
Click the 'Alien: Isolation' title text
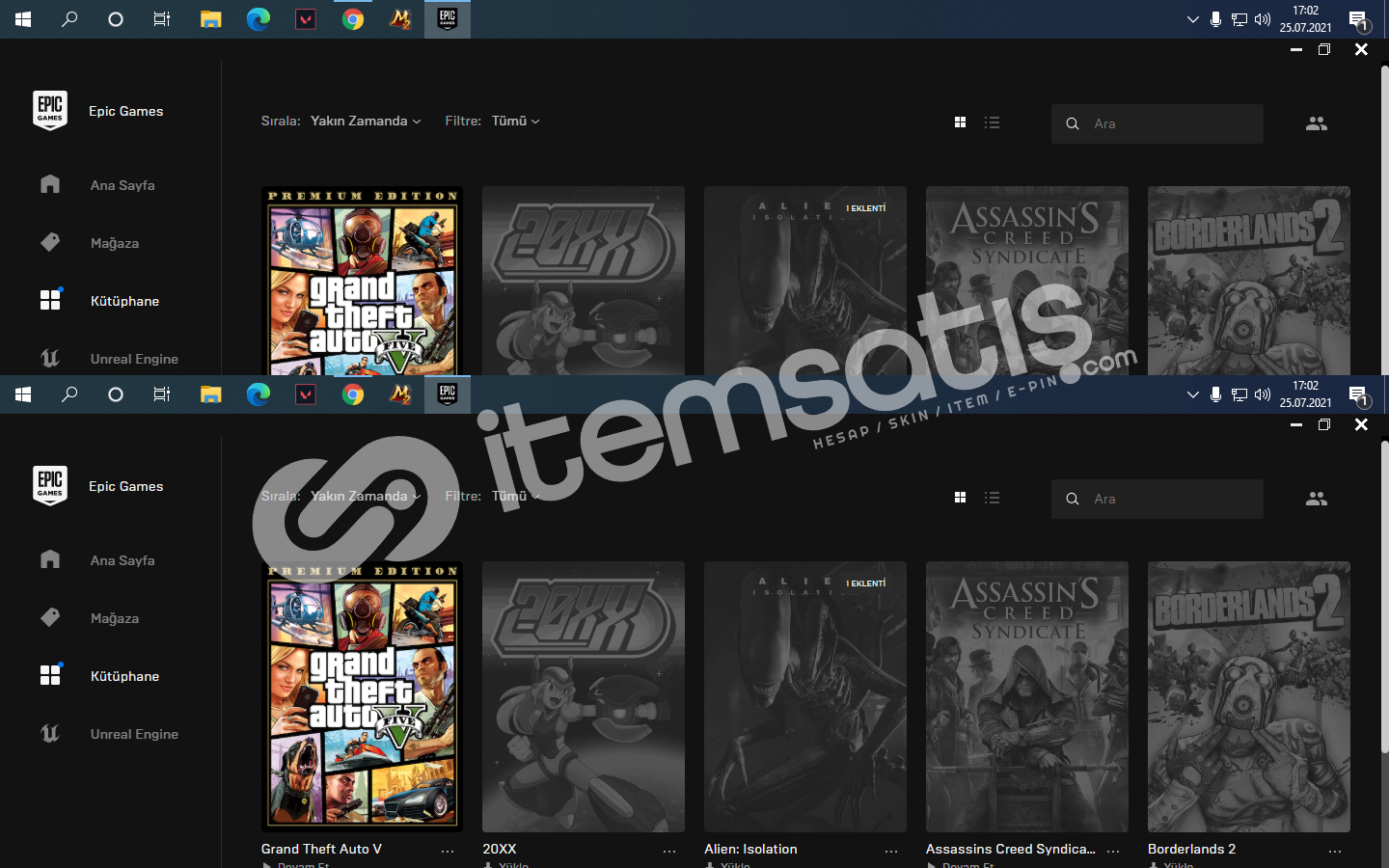(750, 849)
